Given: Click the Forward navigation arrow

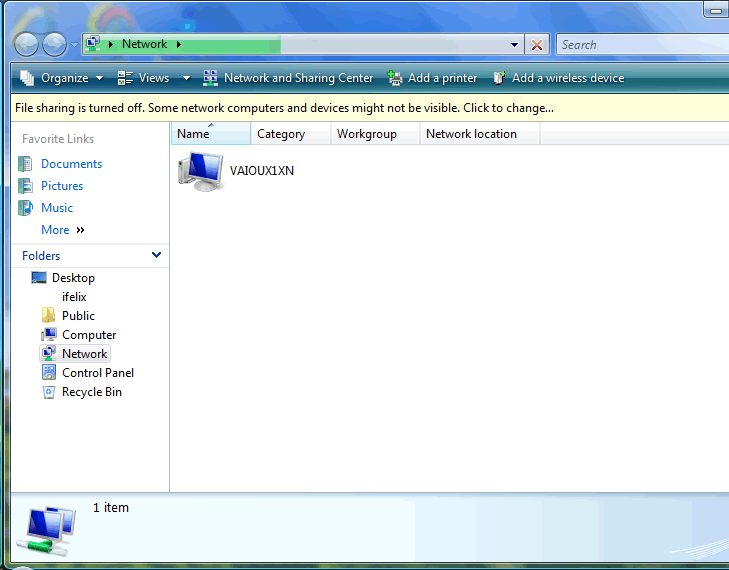Looking at the screenshot, I should [55, 44].
